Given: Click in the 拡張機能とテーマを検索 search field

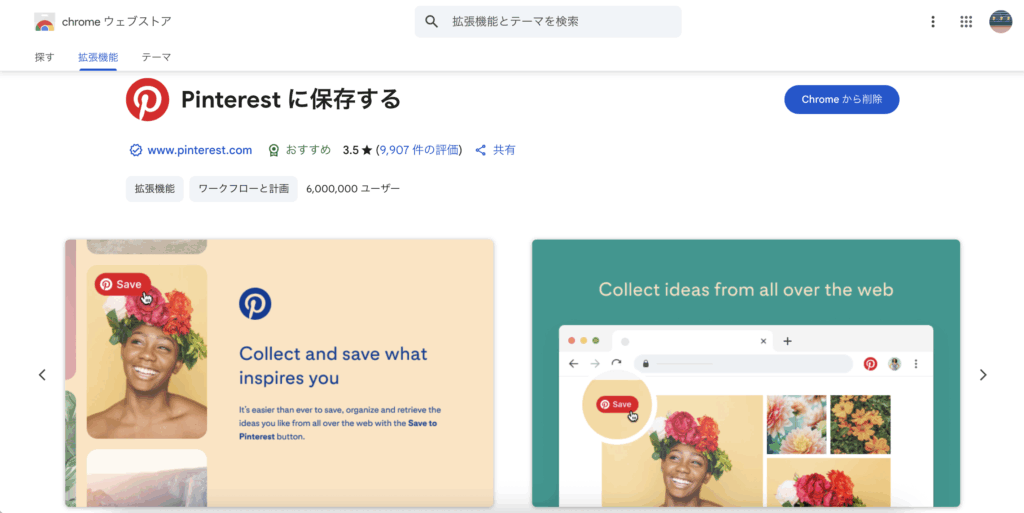Looking at the screenshot, I should [548, 22].
